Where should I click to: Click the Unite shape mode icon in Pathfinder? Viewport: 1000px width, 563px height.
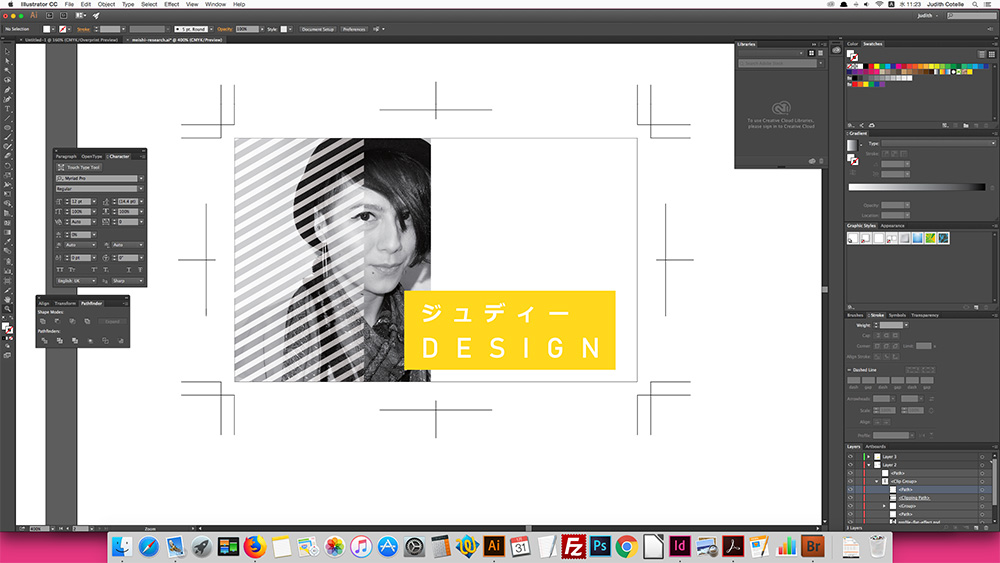(x=43, y=321)
